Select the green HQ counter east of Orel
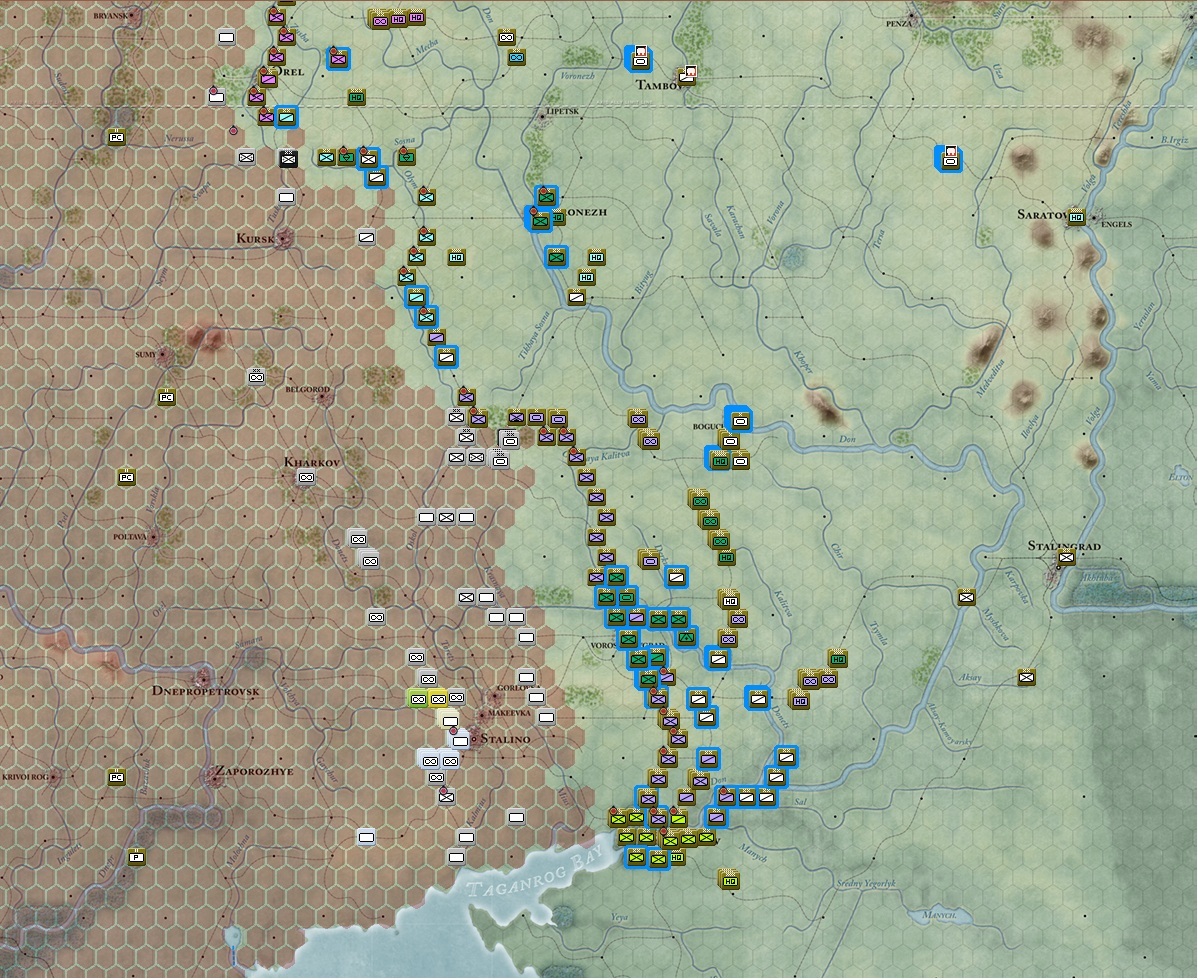 tap(356, 97)
